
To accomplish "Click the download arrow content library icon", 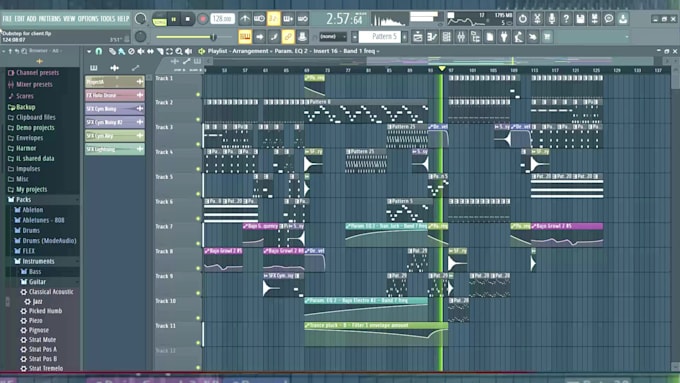I will [x=623, y=19].
